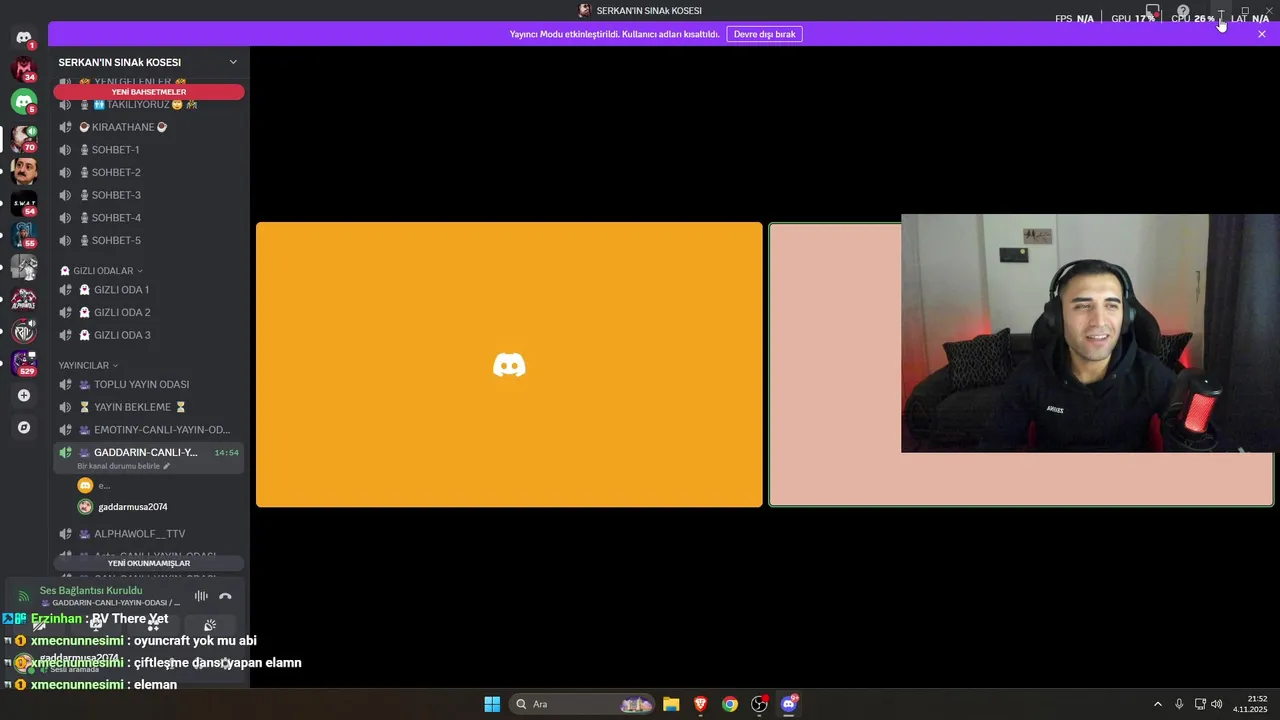Click the YENI BAHSETMELER mentions pill

[148, 92]
